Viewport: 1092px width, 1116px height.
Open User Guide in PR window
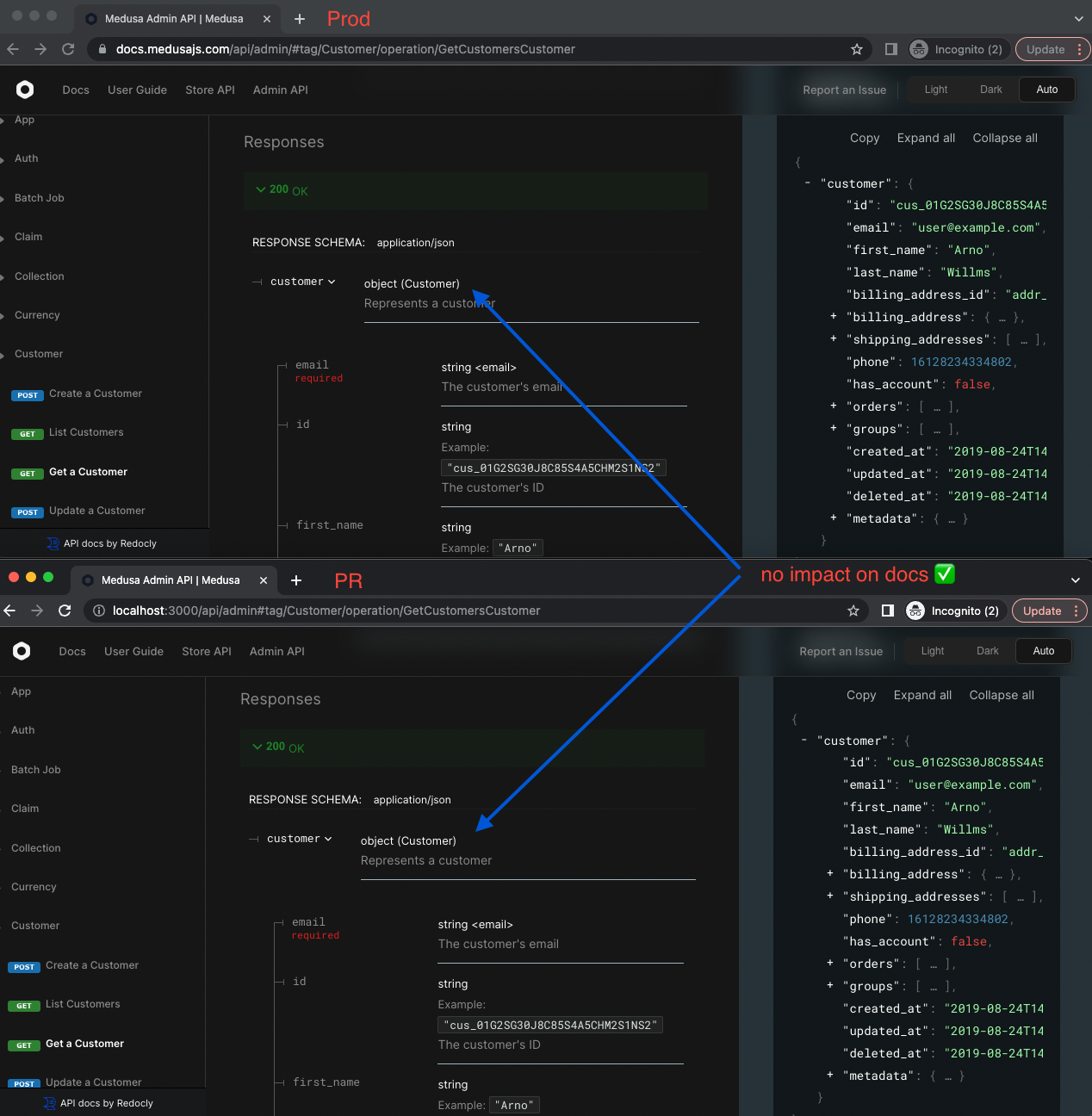click(x=133, y=651)
